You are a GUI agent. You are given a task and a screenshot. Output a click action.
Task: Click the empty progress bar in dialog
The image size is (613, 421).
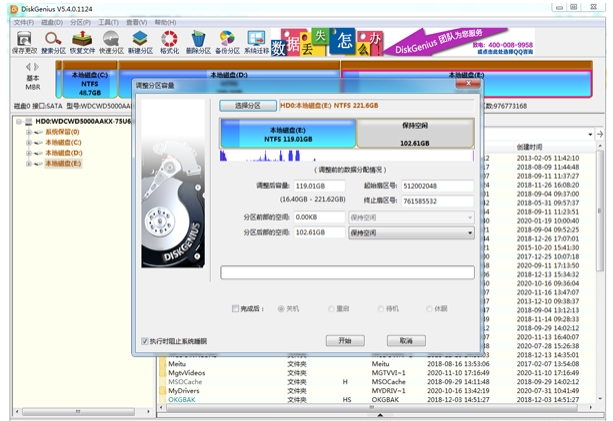click(348, 272)
